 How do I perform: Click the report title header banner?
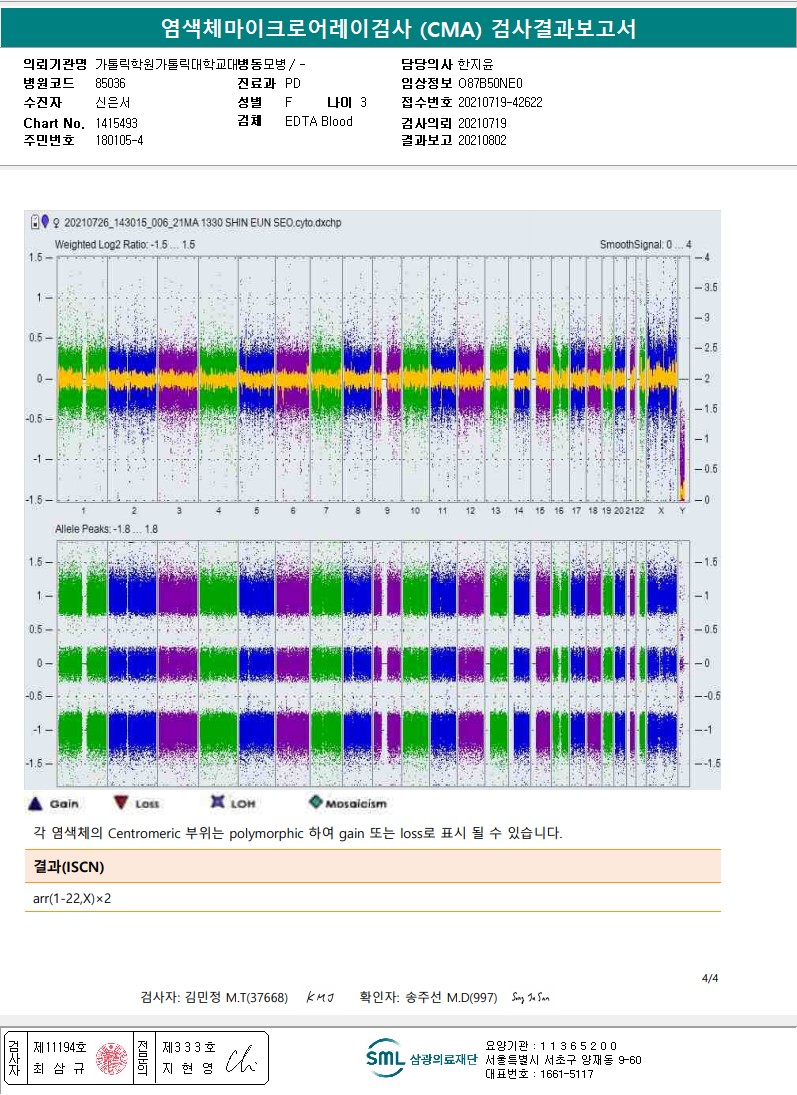click(398, 28)
